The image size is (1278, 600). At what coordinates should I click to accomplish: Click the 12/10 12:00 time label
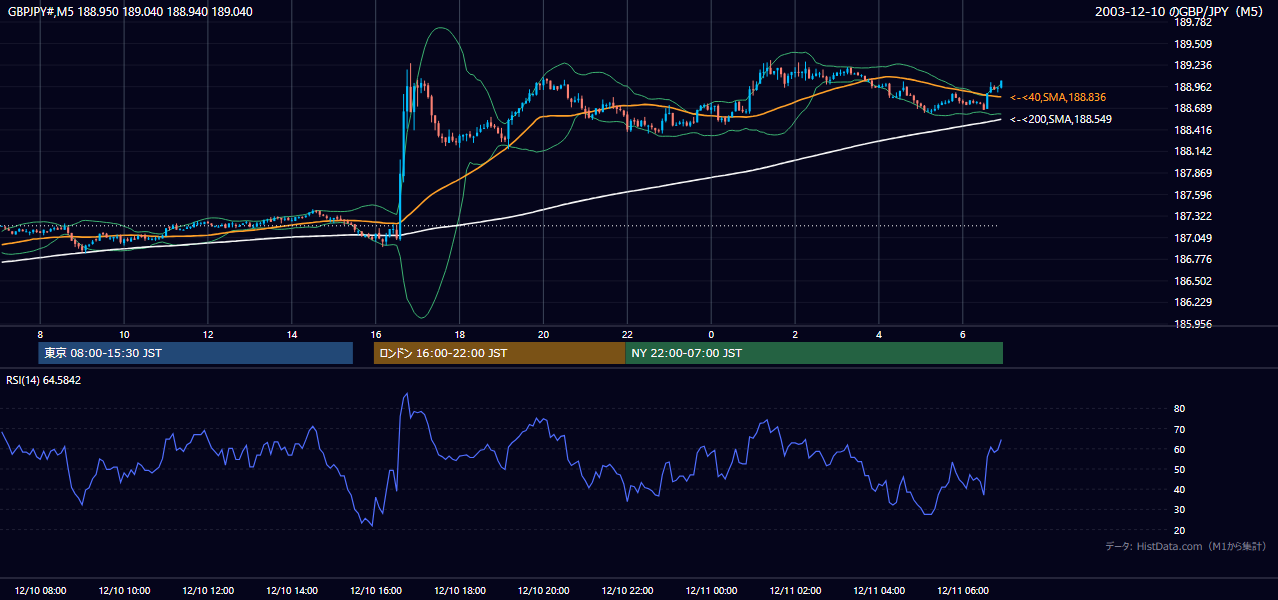[x=208, y=591]
